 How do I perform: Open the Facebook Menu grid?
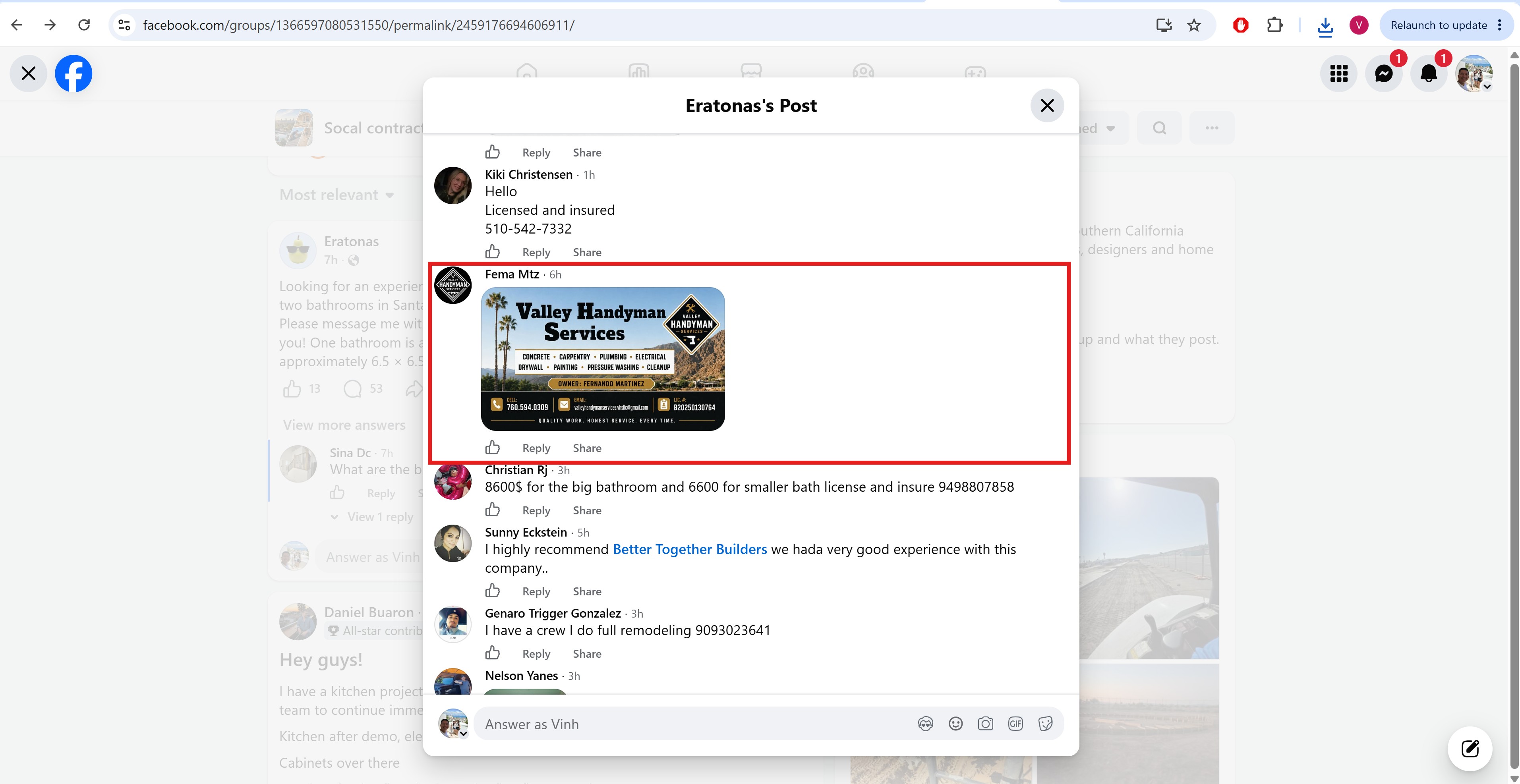click(1338, 74)
